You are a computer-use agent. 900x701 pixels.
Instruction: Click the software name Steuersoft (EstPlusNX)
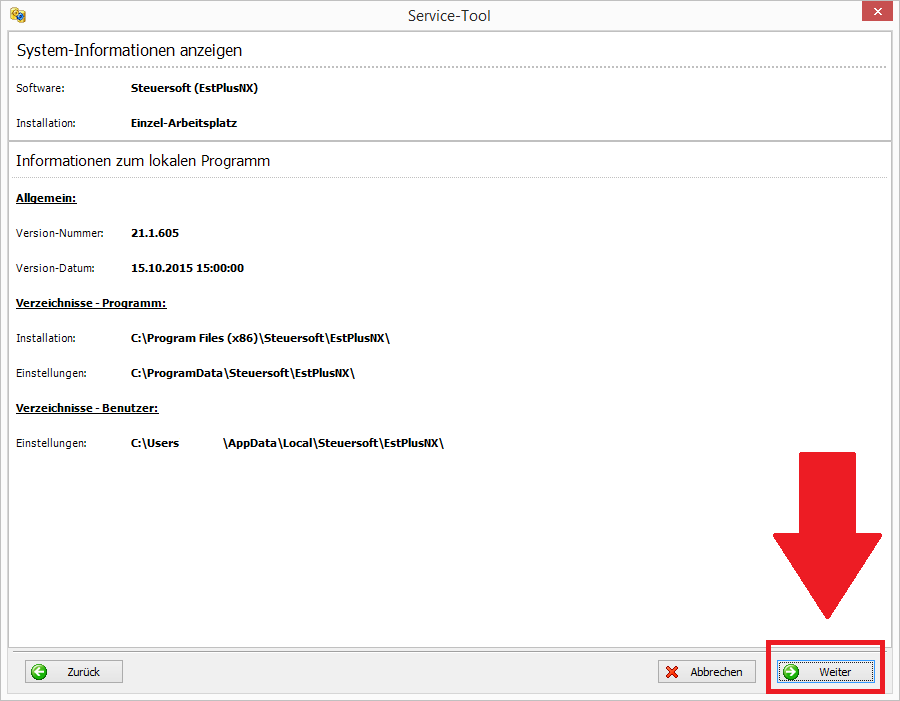click(x=194, y=88)
